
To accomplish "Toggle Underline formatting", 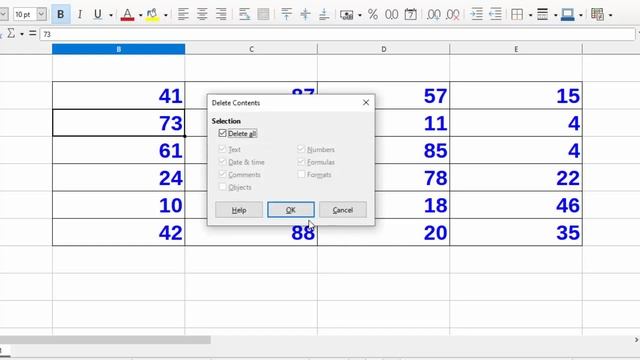I will tap(98, 15).
